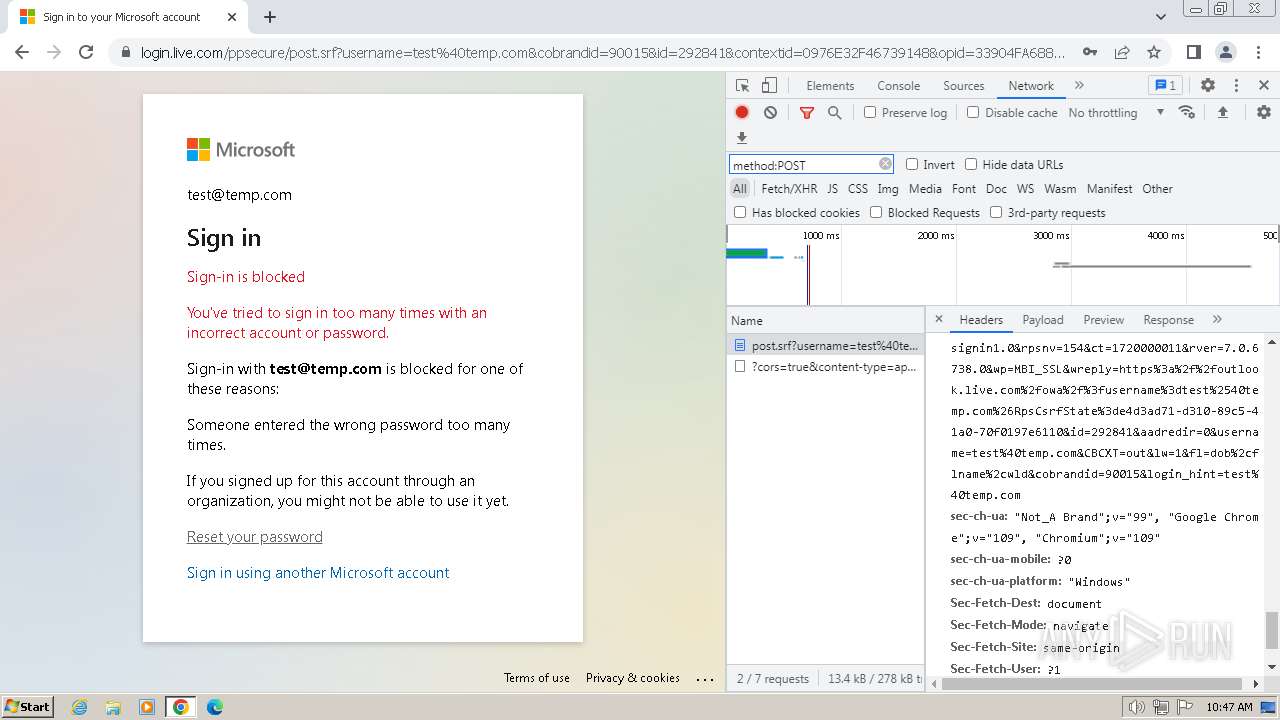Open more options ellipsis in page footer
Screen dimensions: 1280x720
click(705, 678)
